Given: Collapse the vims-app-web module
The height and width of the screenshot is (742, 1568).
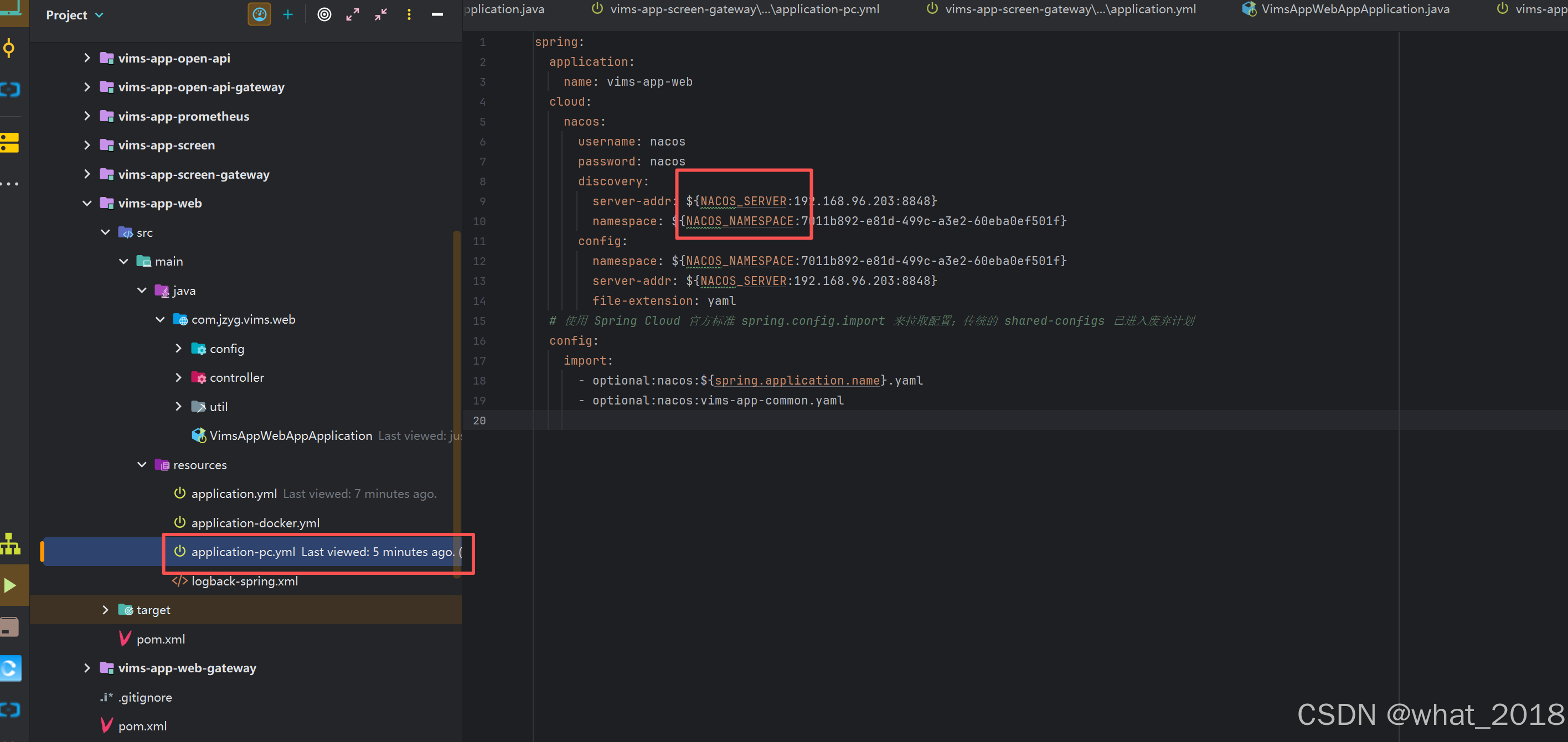Looking at the screenshot, I should click(87, 204).
